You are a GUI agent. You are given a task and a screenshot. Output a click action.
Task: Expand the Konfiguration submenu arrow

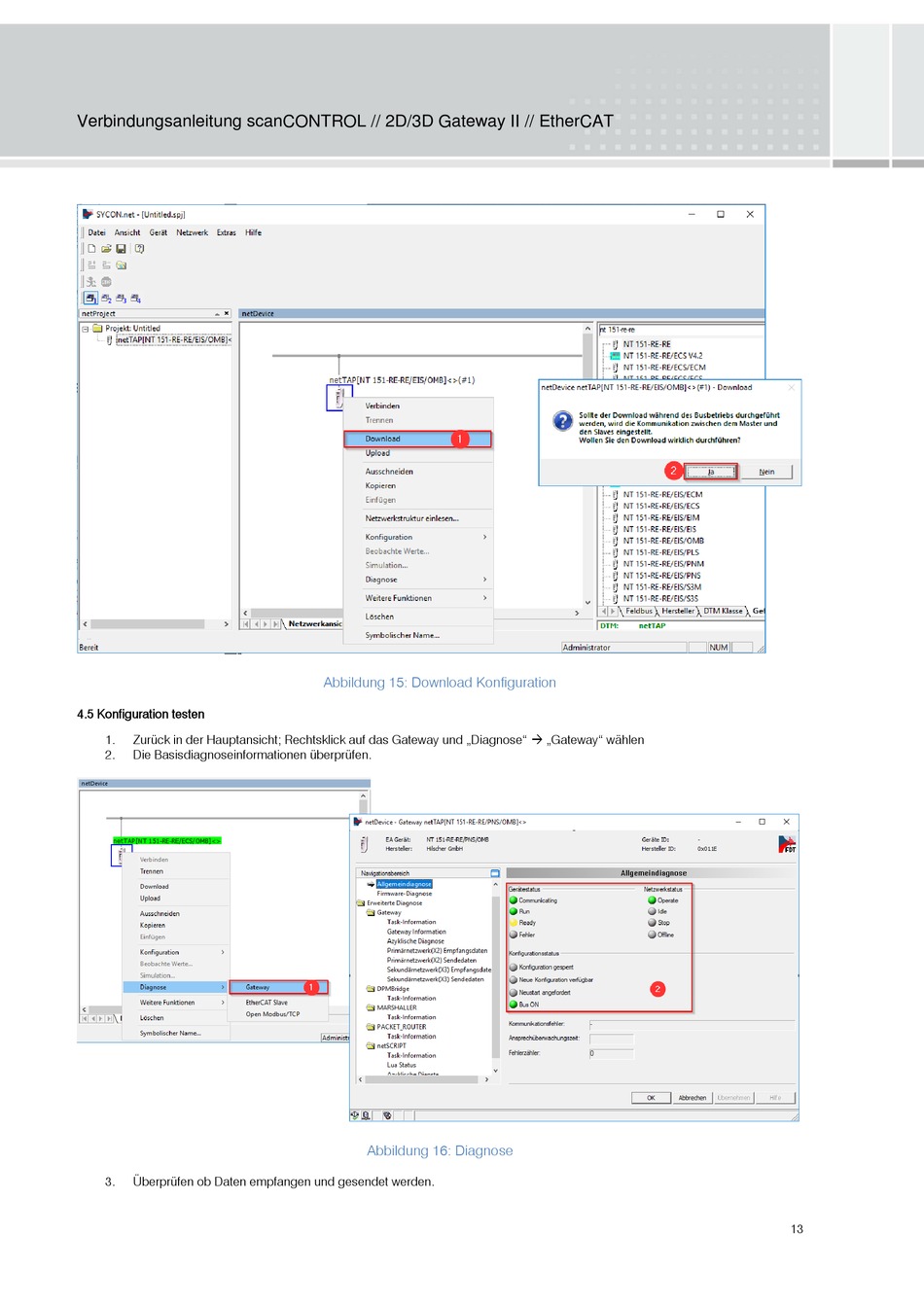click(484, 537)
